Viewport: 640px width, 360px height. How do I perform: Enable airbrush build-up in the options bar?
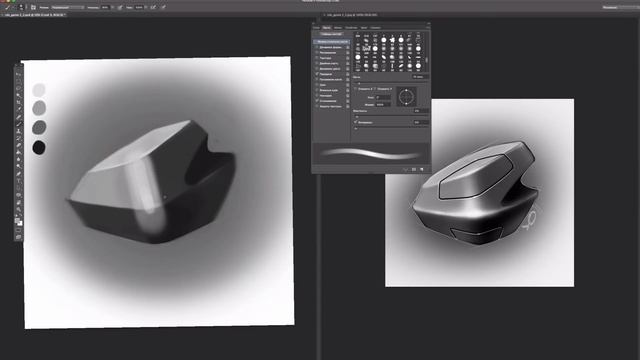tap(154, 7)
